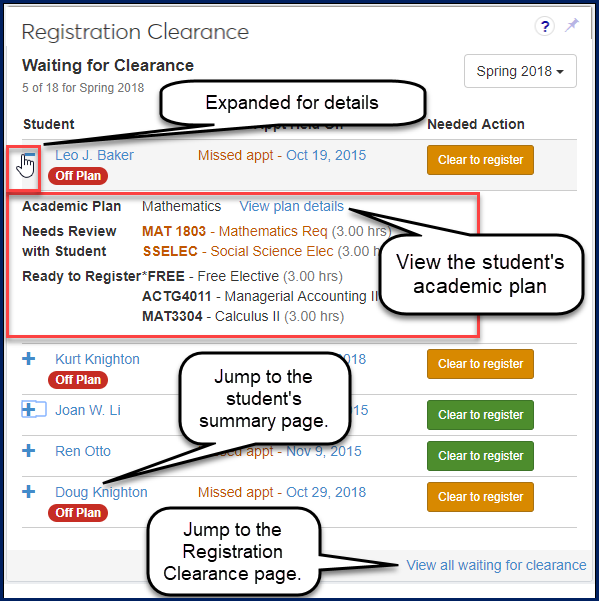599x601 pixels.
Task: Select ACTG4011 Managerial Accounting entry
Action: coord(260,296)
